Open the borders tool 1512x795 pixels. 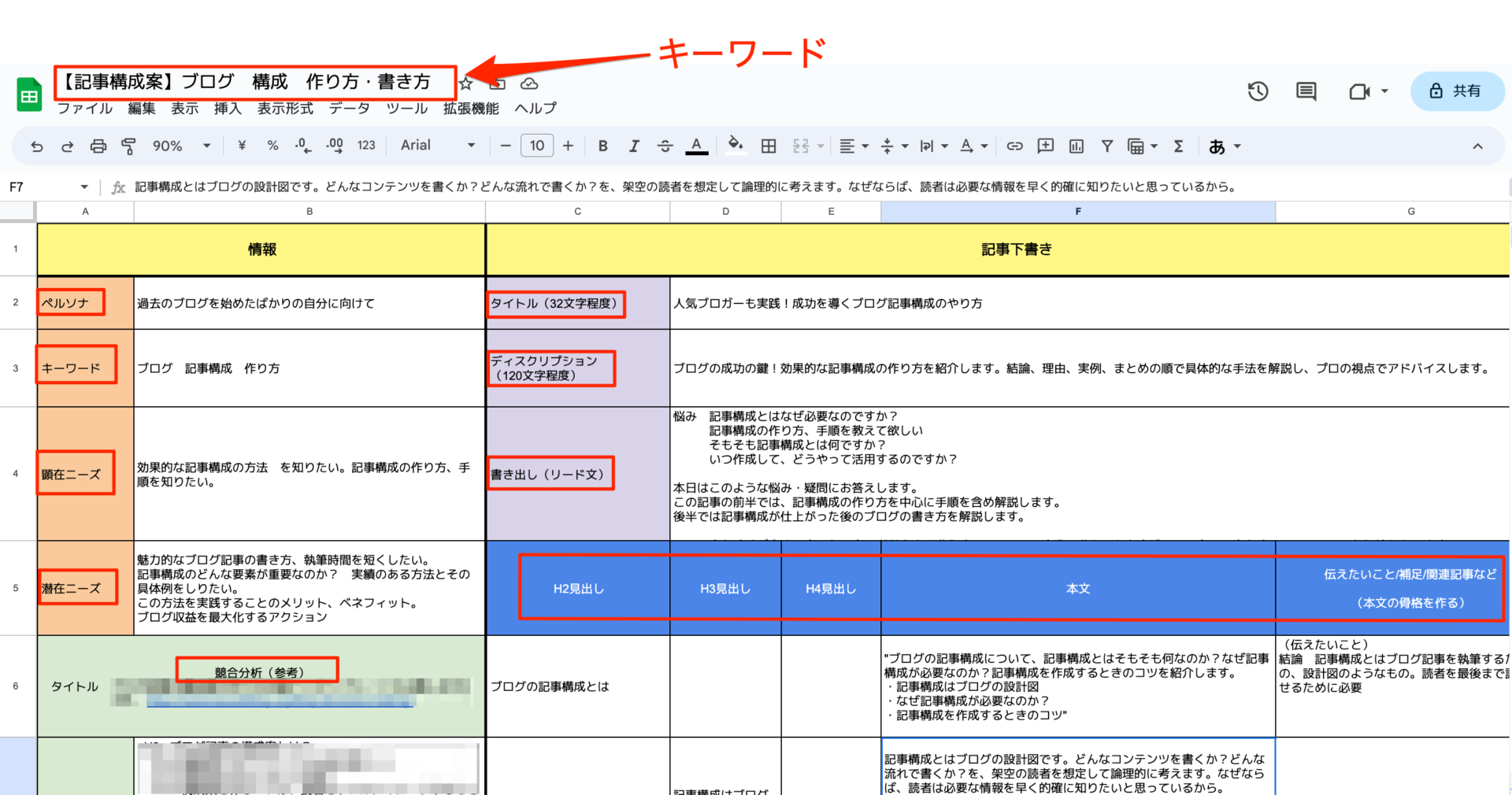pos(769,146)
